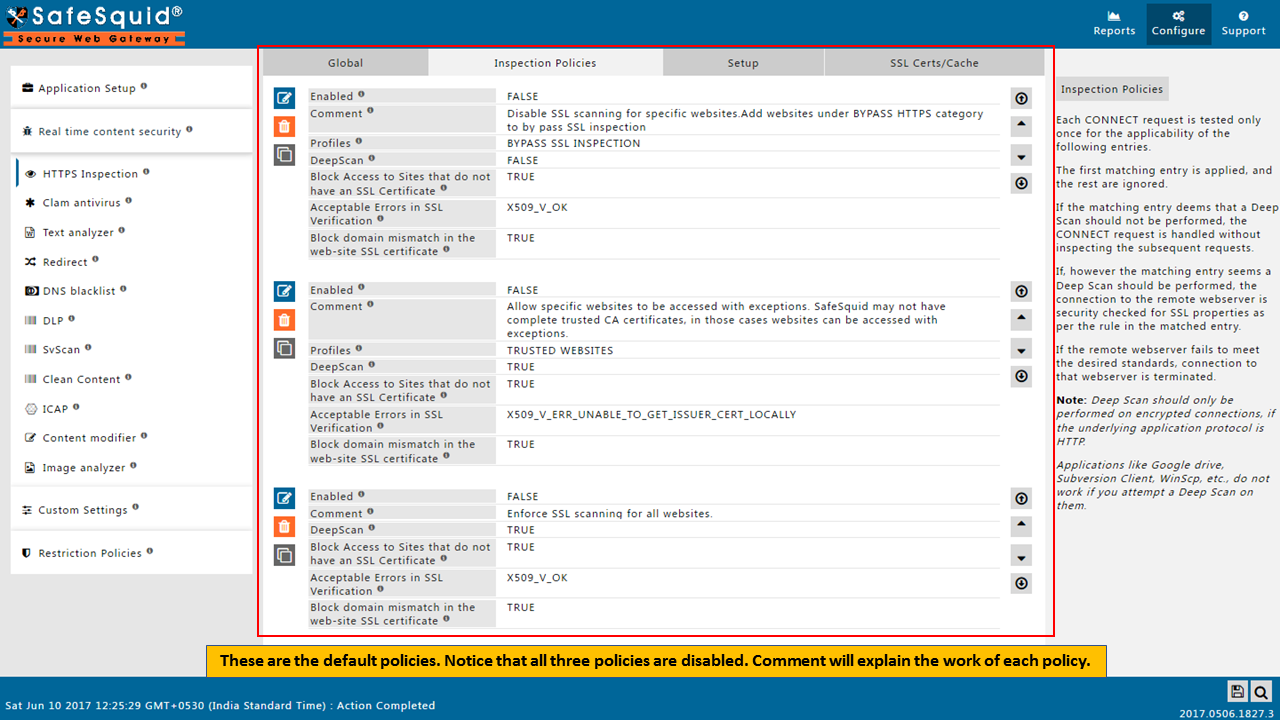Switch to the Global tab
Viewport: 1280px width, 720px height.
click(x=345, y=63)
